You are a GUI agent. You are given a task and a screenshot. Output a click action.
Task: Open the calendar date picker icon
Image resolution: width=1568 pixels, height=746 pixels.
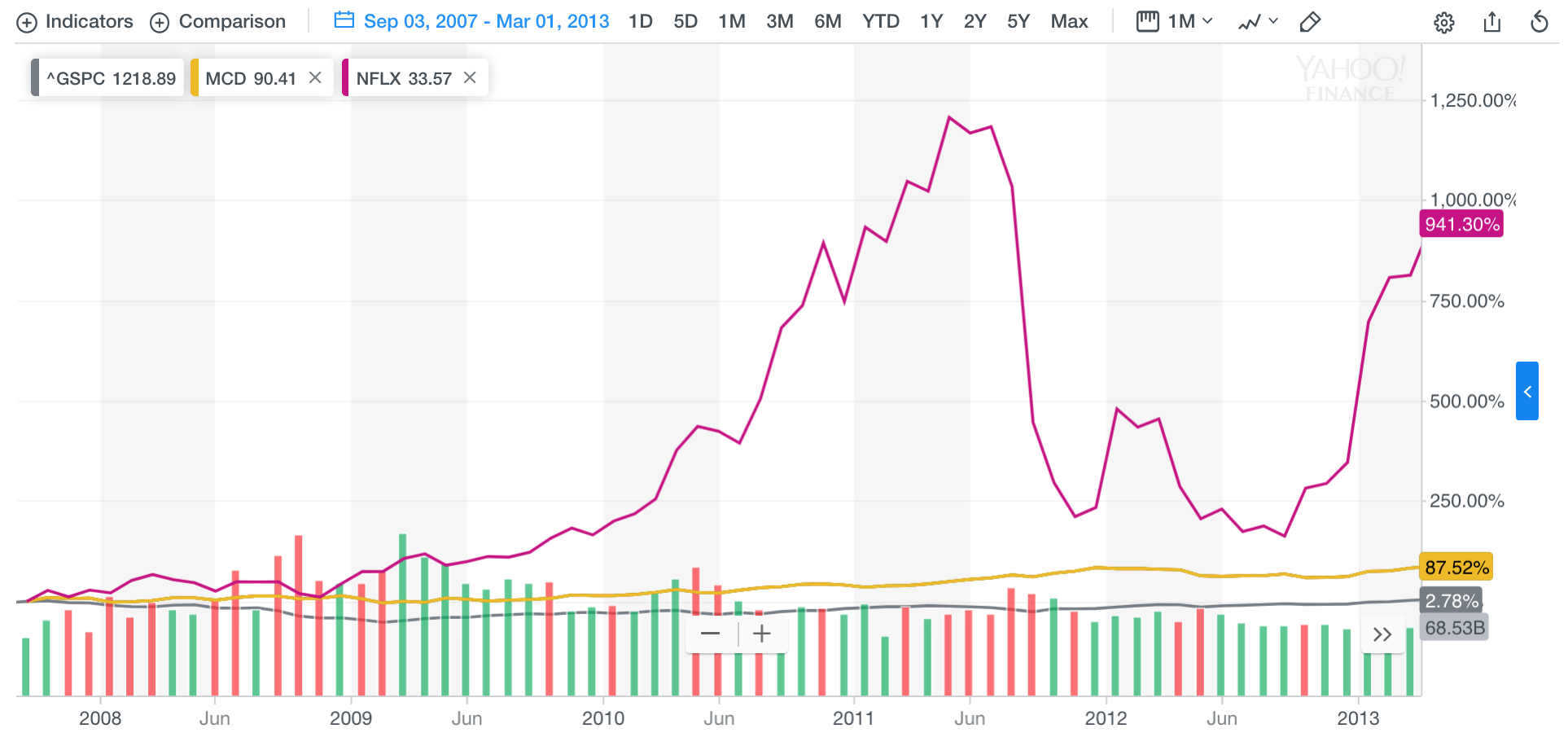tap(344, 20)
